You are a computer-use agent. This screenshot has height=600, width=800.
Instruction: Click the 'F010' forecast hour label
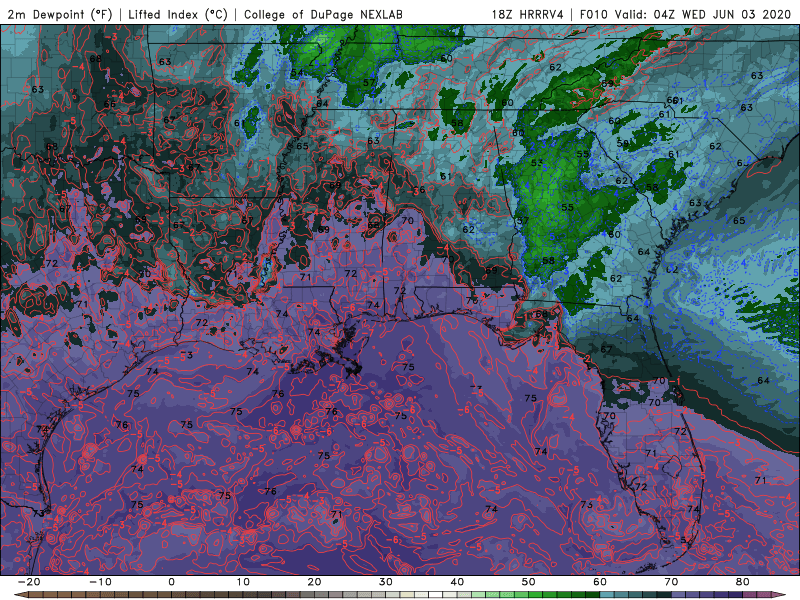click(594, 14)
